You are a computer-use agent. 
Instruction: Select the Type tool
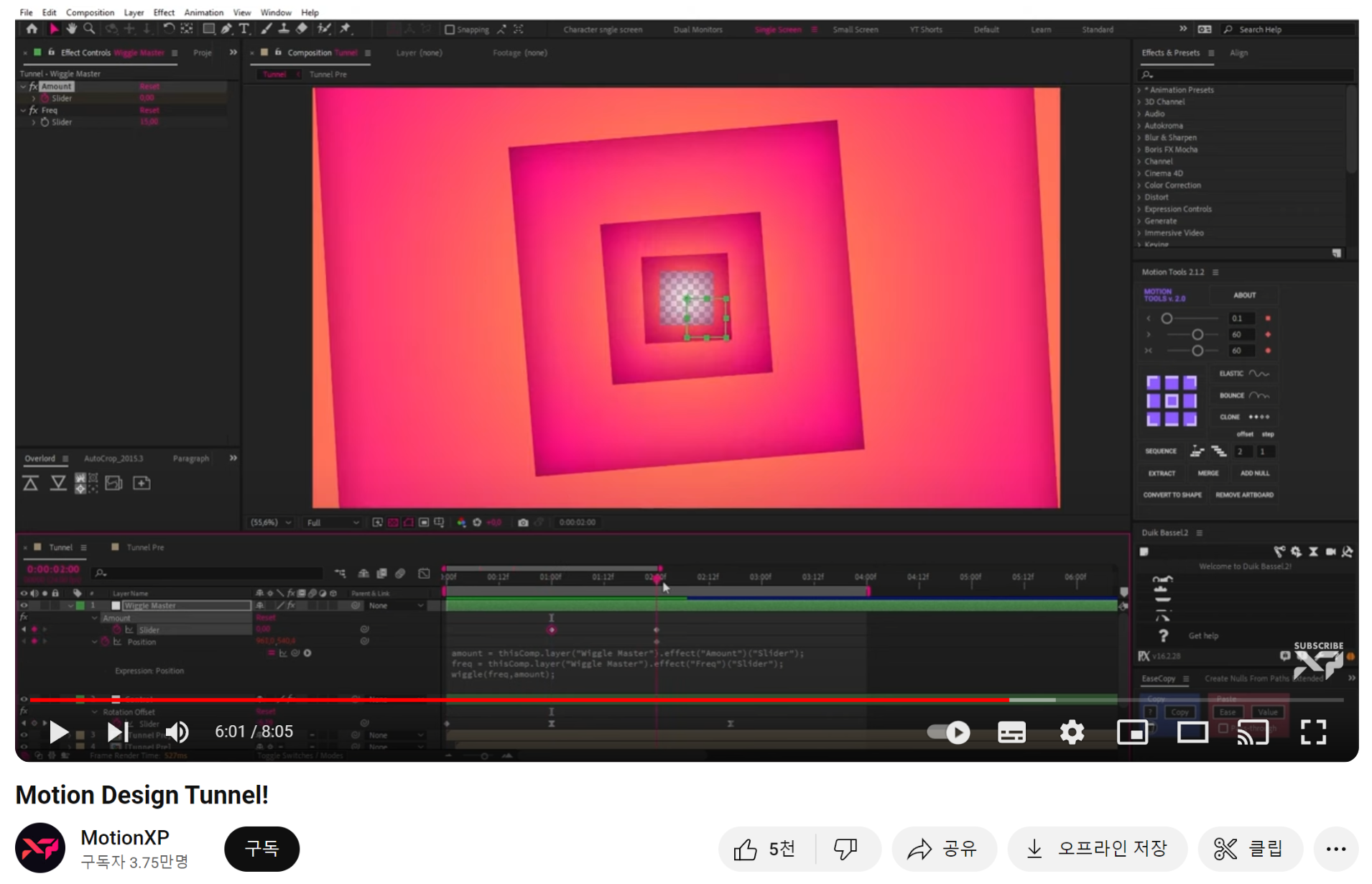[244, 29]
